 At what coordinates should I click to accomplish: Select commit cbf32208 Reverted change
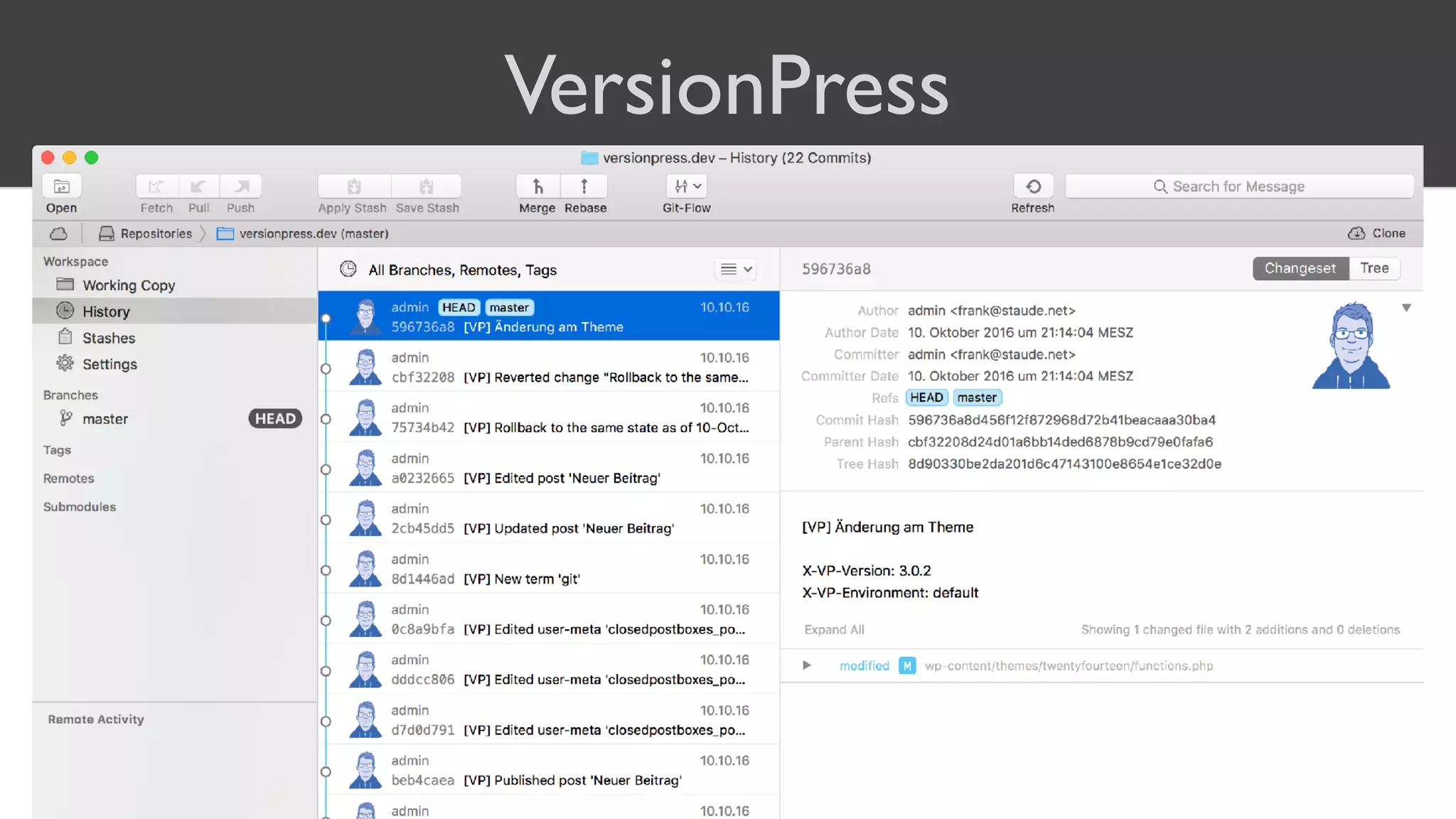[549, 367]
